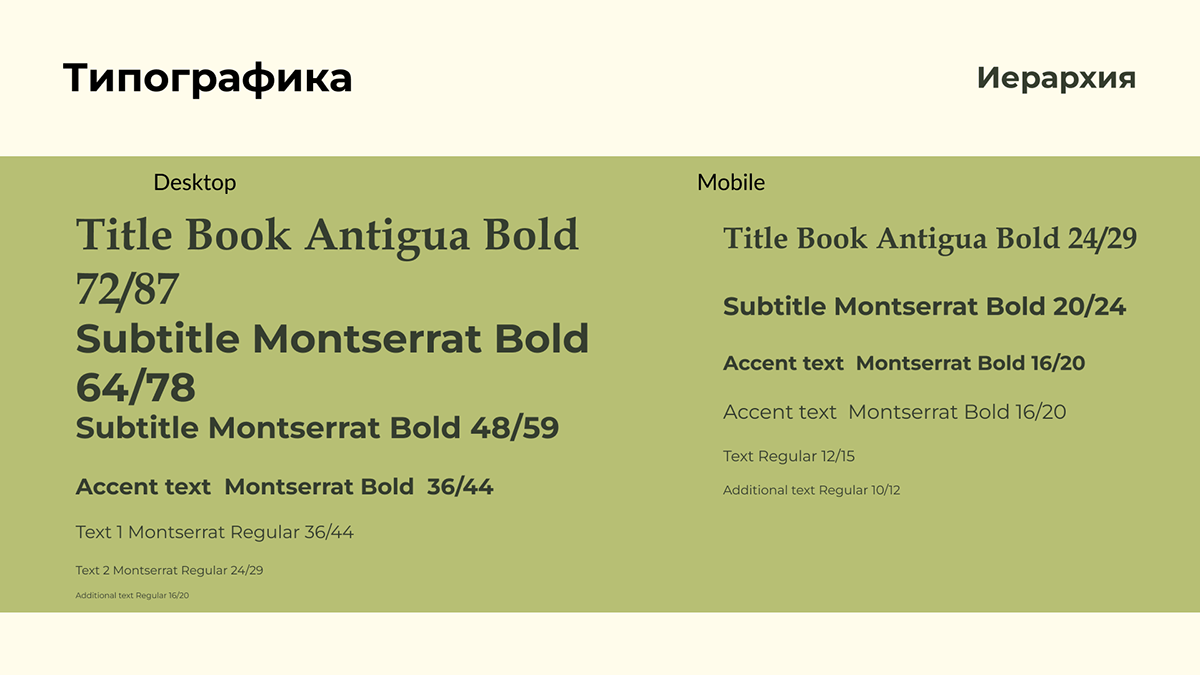Click the light-weight Accent text 16/20 line
This screenshot has width=1200, height=675.
click(x=894, y=412)
